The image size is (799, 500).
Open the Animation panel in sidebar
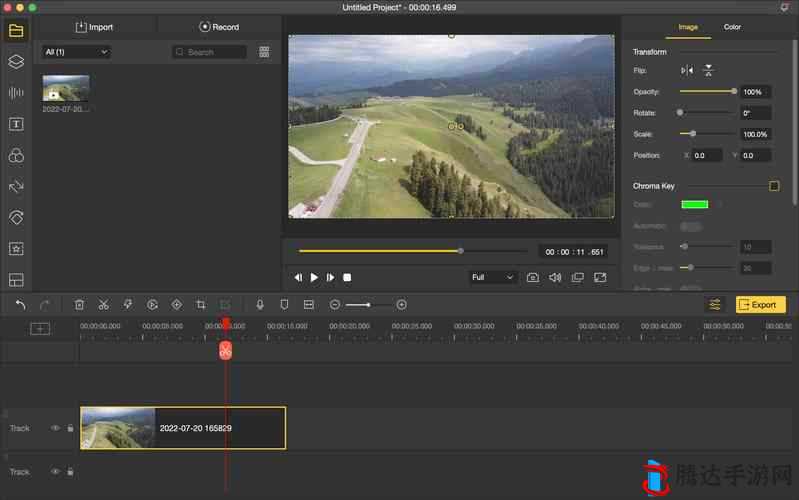[16, 218]
